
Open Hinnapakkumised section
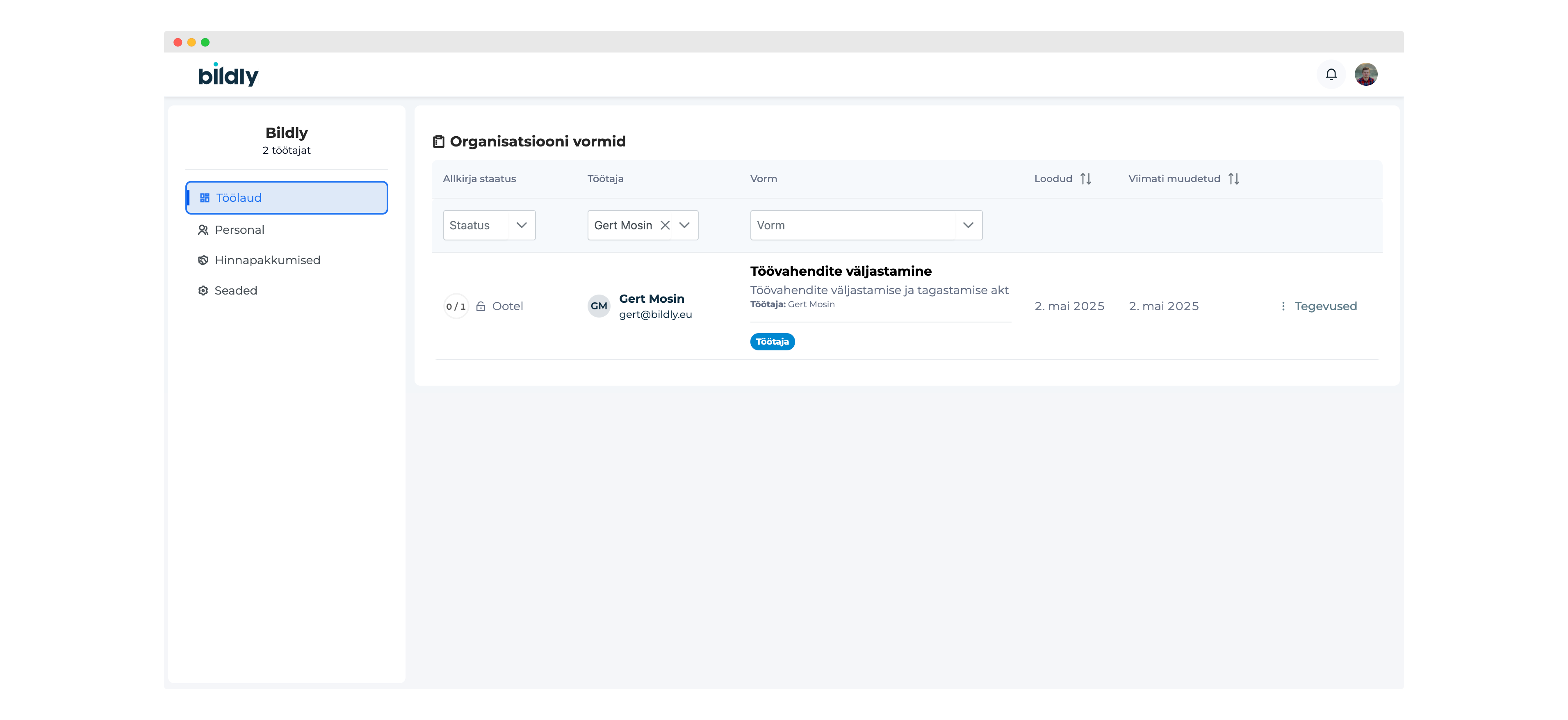[x=267, y=261]
